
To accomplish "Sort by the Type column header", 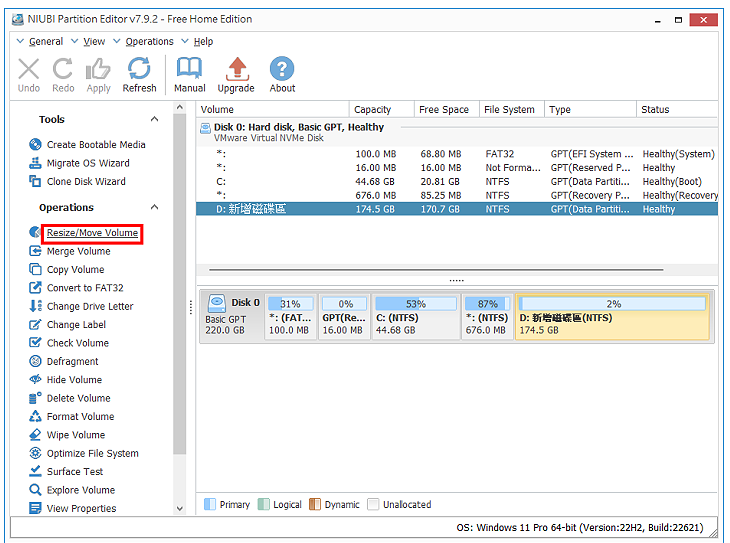I will tap(590, 109).
